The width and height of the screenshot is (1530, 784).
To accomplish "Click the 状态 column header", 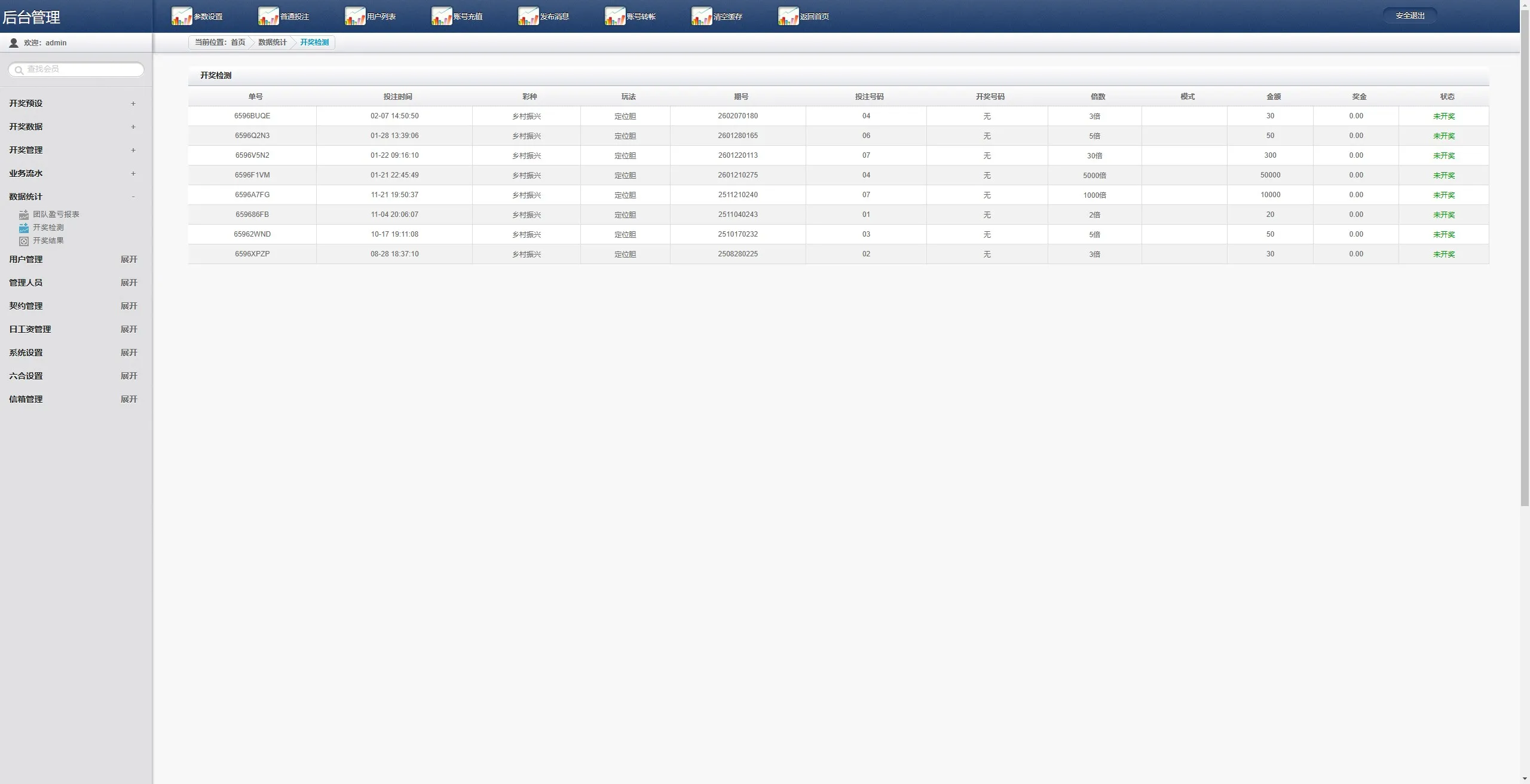I will tap(1448, 97).
